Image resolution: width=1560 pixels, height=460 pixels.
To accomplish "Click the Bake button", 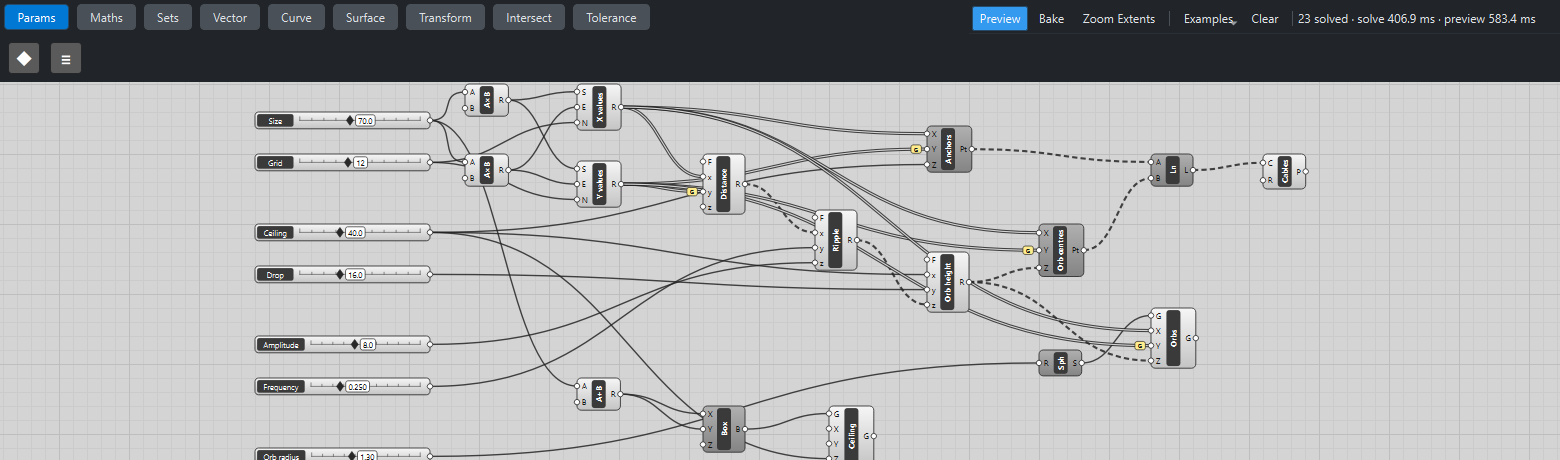I will [1051, 19].
